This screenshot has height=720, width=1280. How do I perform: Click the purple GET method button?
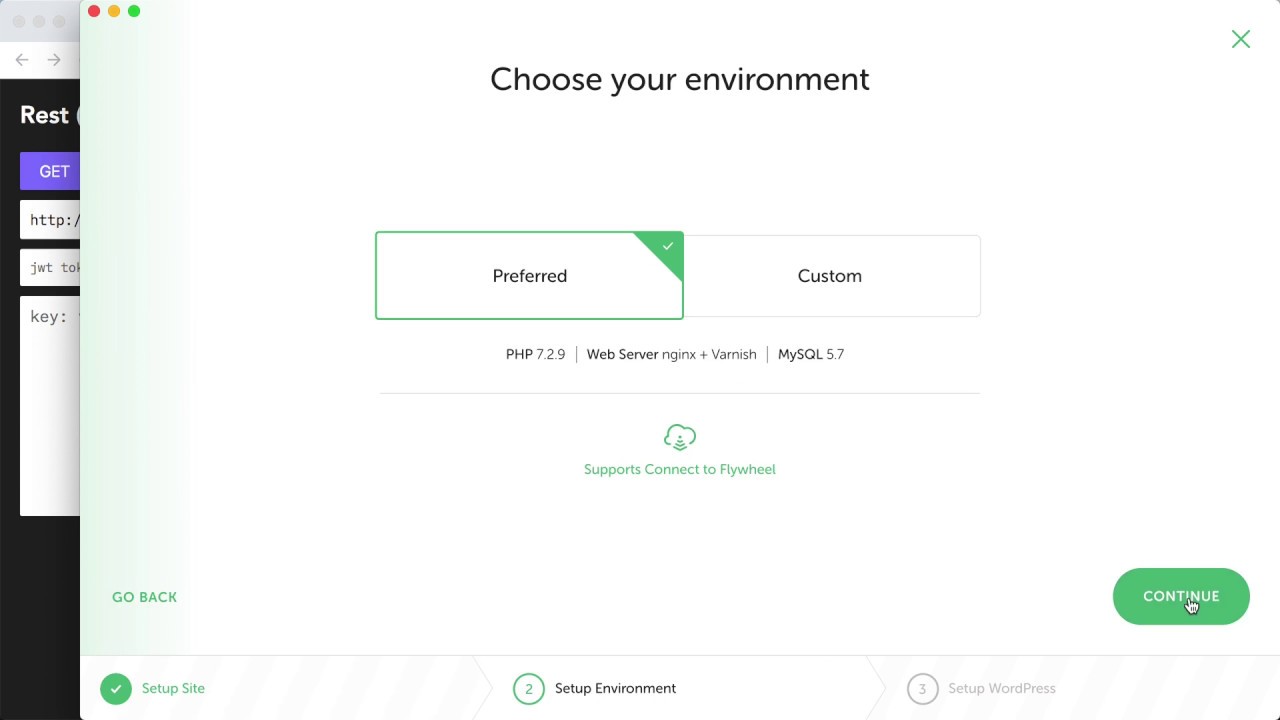(x=51, y=171)
